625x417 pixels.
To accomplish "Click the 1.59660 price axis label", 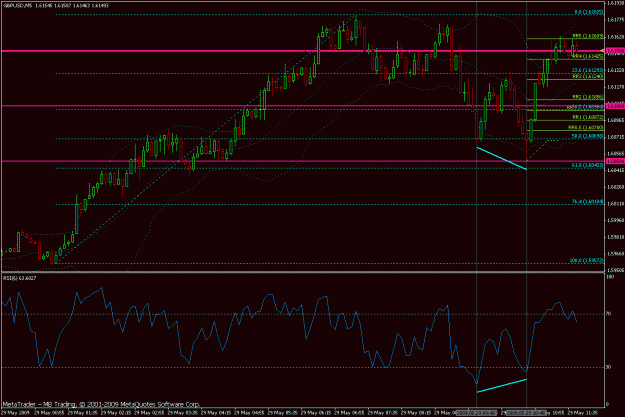I will [x=615, y=254].
